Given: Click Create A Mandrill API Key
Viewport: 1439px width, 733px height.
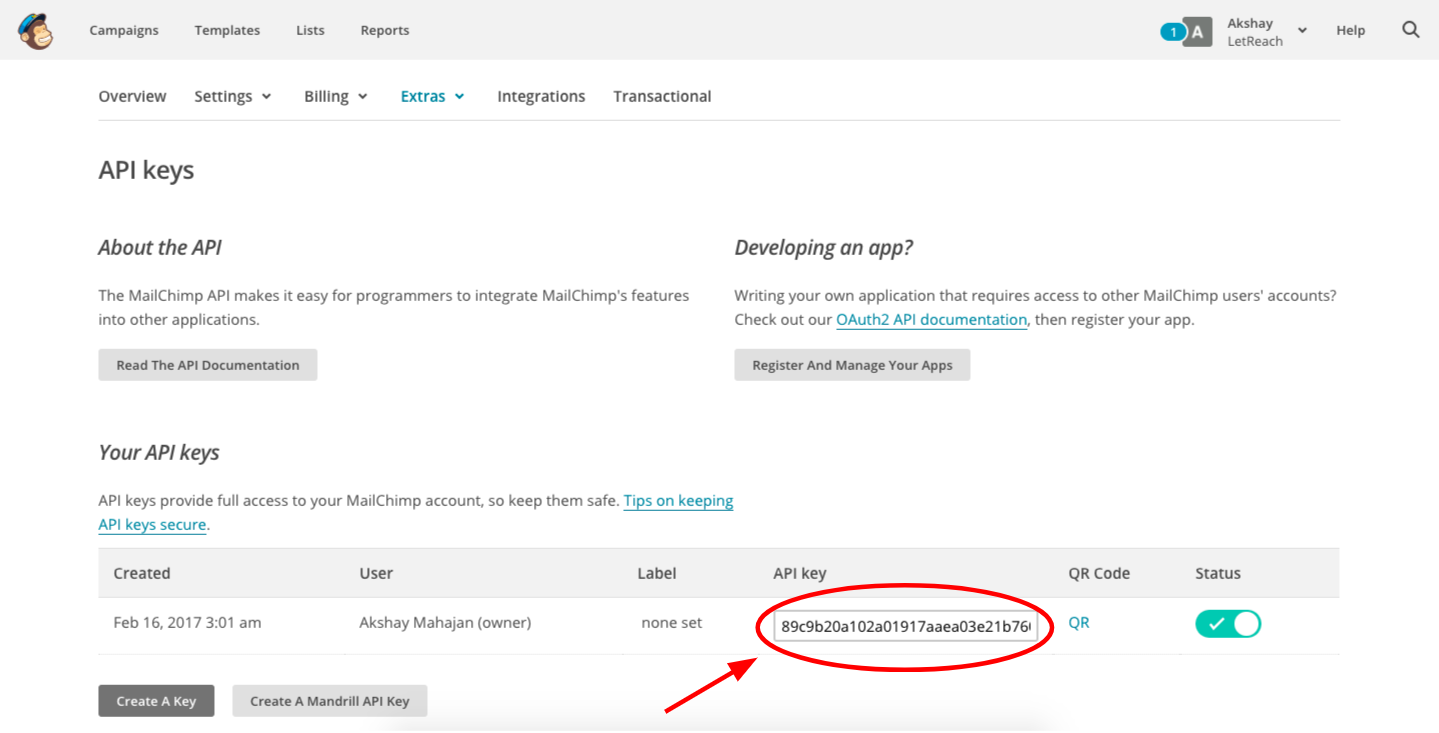Looking at the screenshot, I should tap(330, 701).
